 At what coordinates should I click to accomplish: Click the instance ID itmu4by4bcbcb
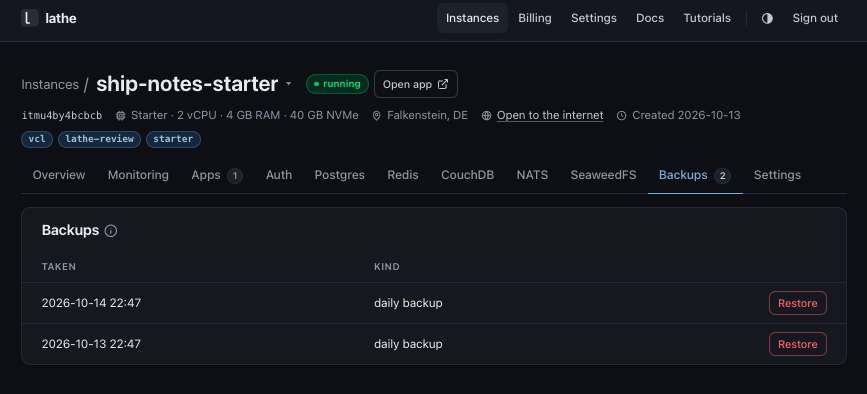pyautogui.click(x=62, y=115)
